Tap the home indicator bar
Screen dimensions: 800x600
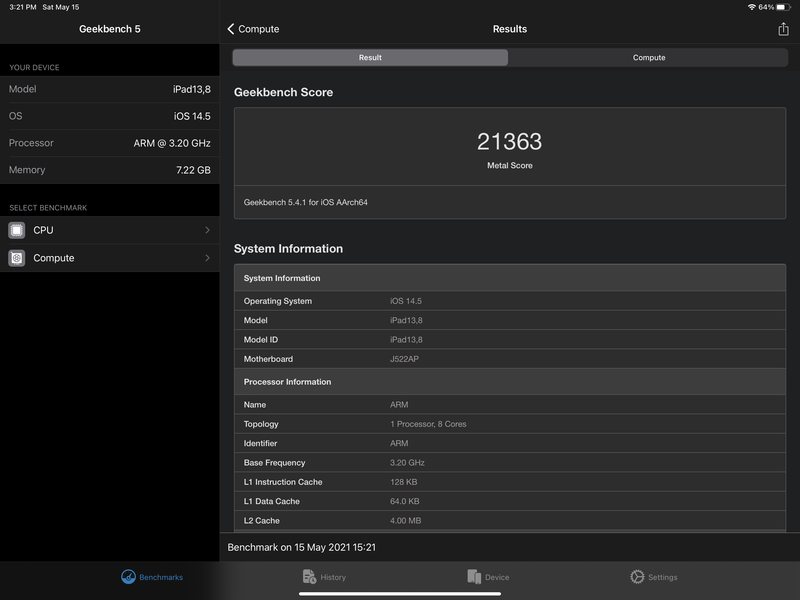[x=400, y=594]
